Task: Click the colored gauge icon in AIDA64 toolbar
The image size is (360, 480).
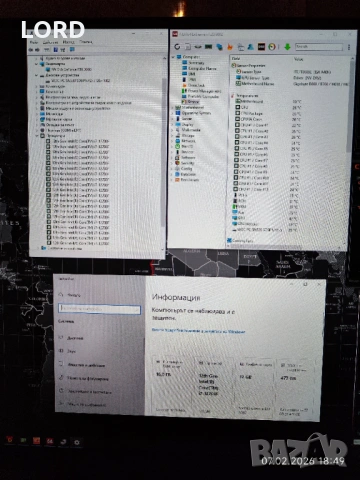Action: (x=272, y=47)
